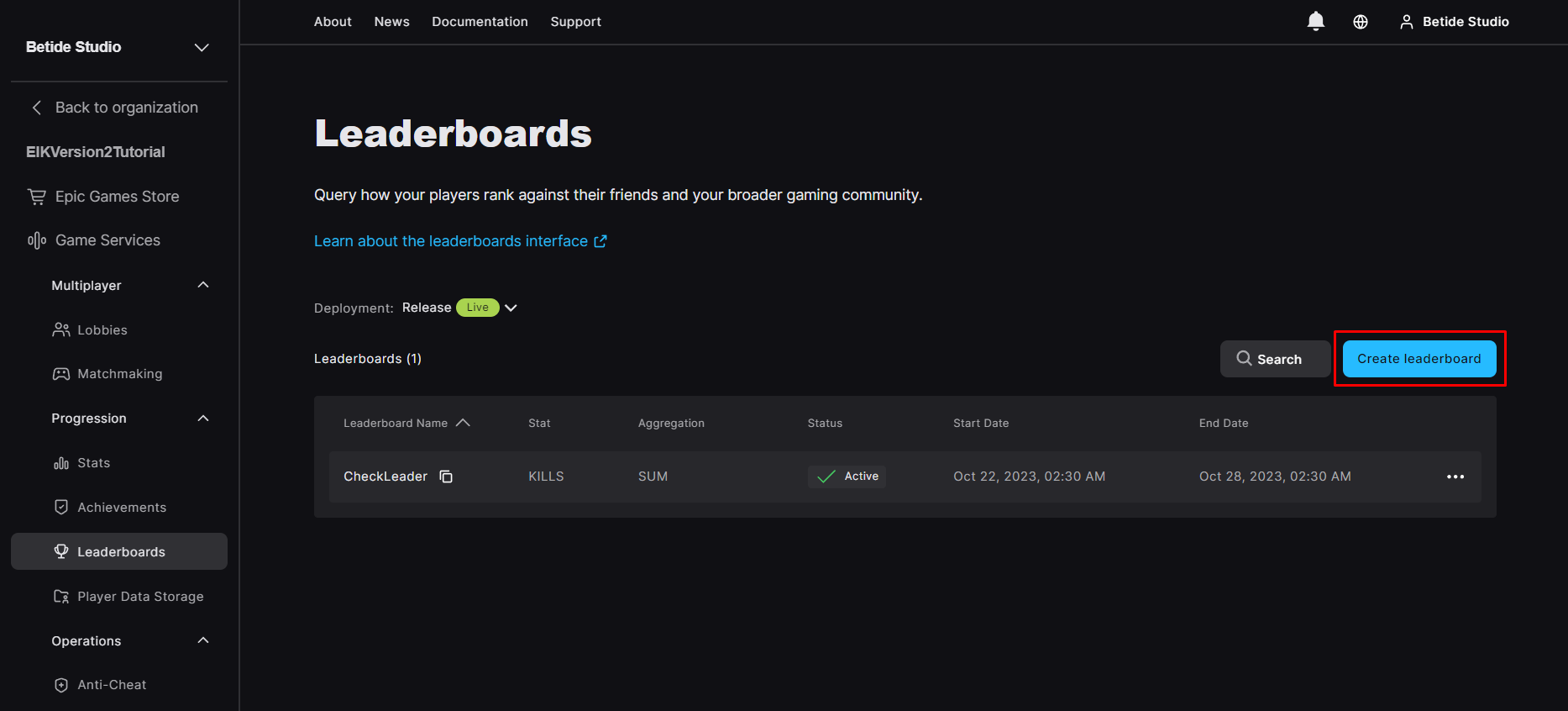Open Lobbies in the sidebar
Image resolution: width=1568 pixels, height=711 pixels.
(x=102, y=330)
